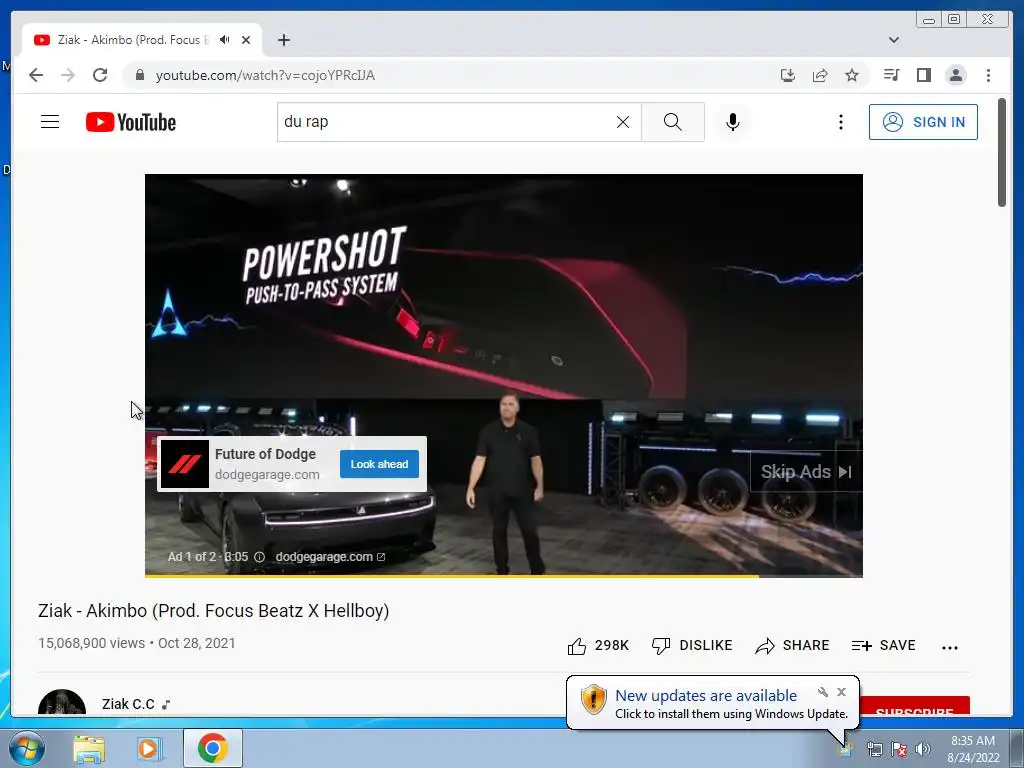Share this page from address bar

coord(820,75)
